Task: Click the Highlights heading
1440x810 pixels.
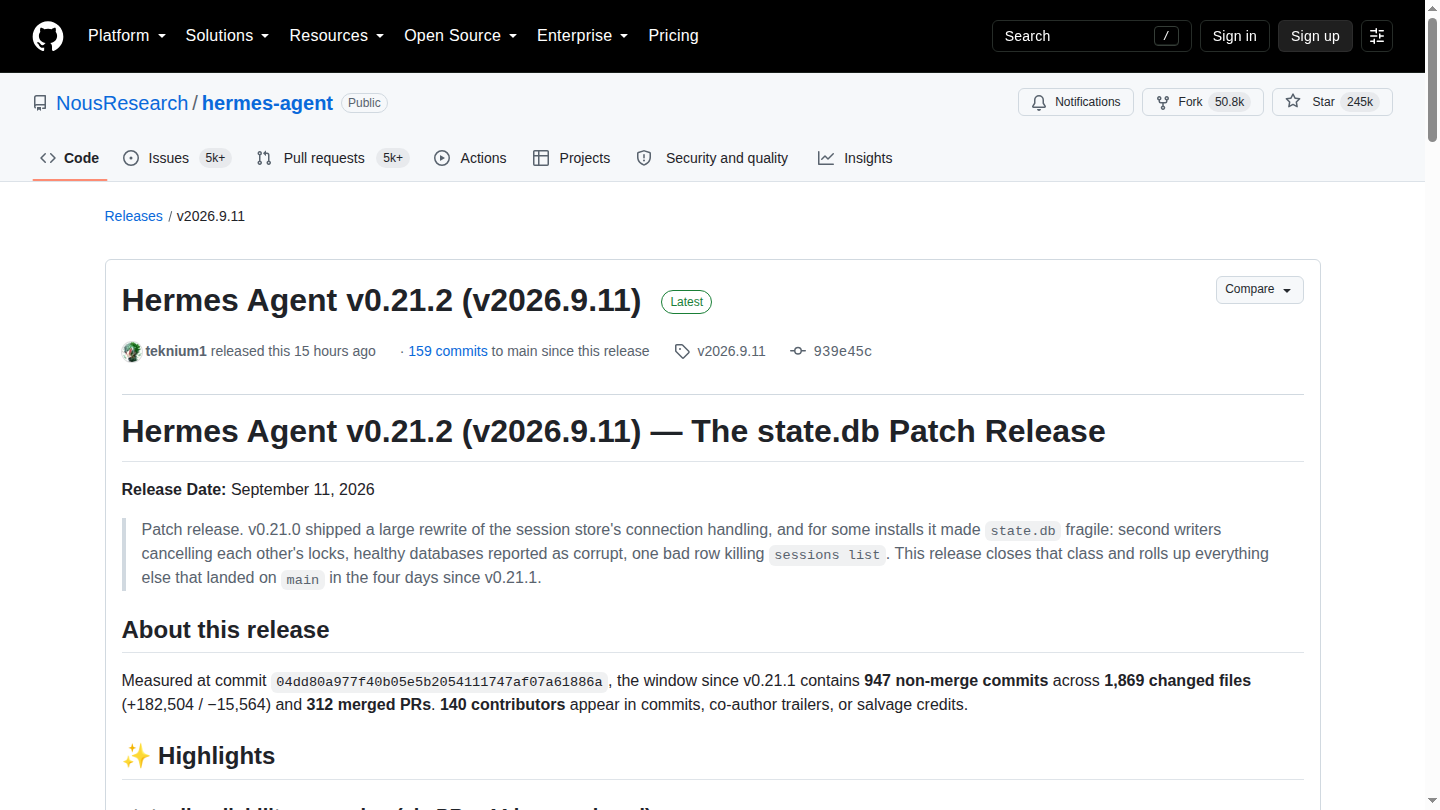Action: click(198, 756)
